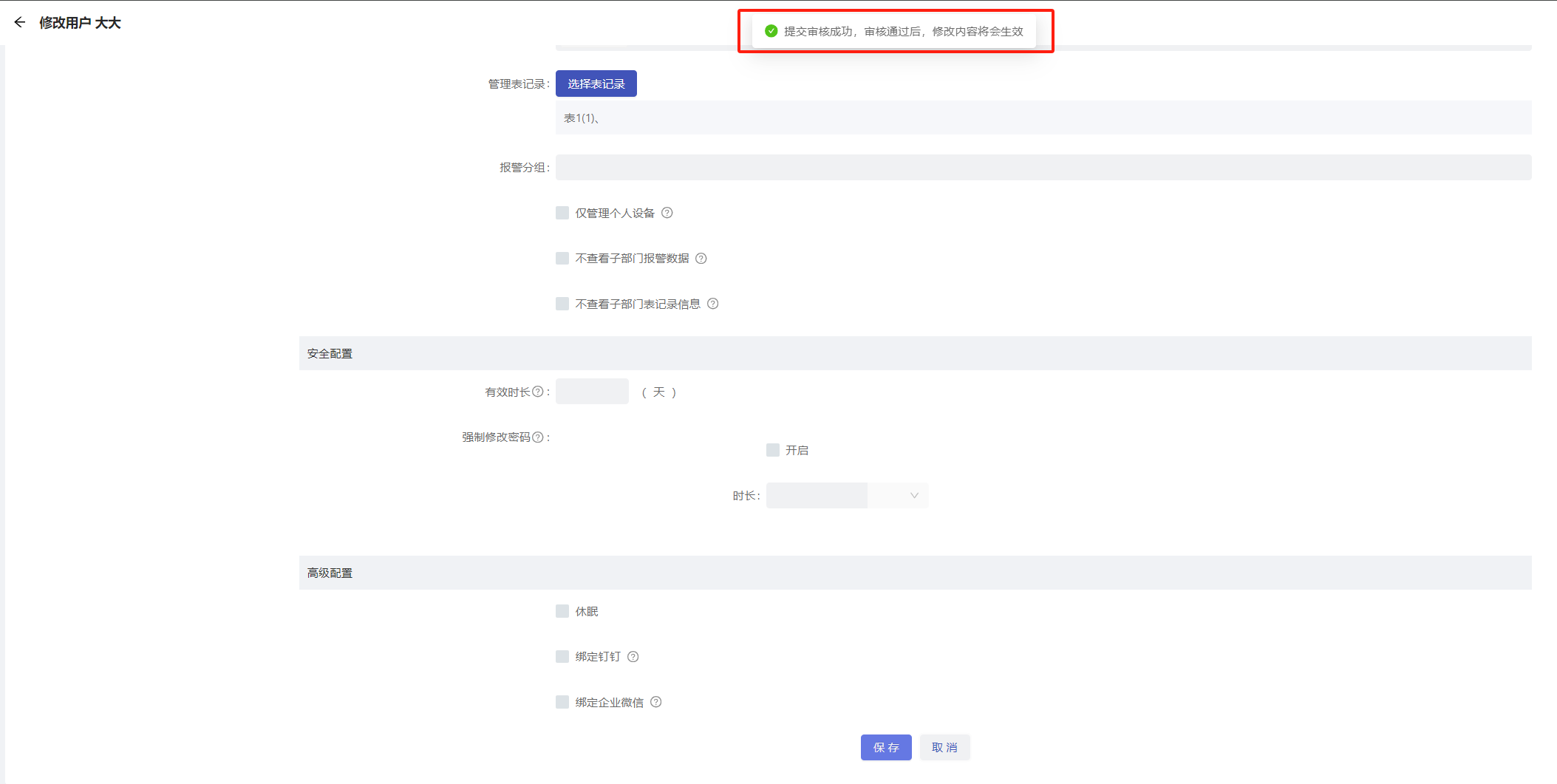Tick 不查看子部门报警数据 checkbox
Image resolution: width=1557 pixels, height=784 pixels.
(x=562, y=258)
